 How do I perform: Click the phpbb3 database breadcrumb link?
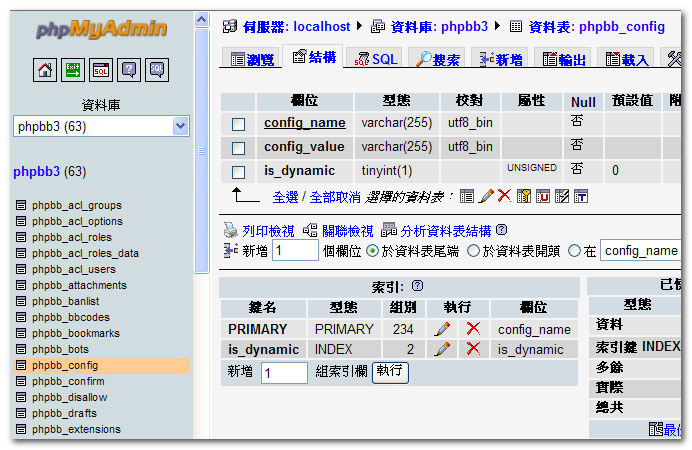[x=439, y=26]
